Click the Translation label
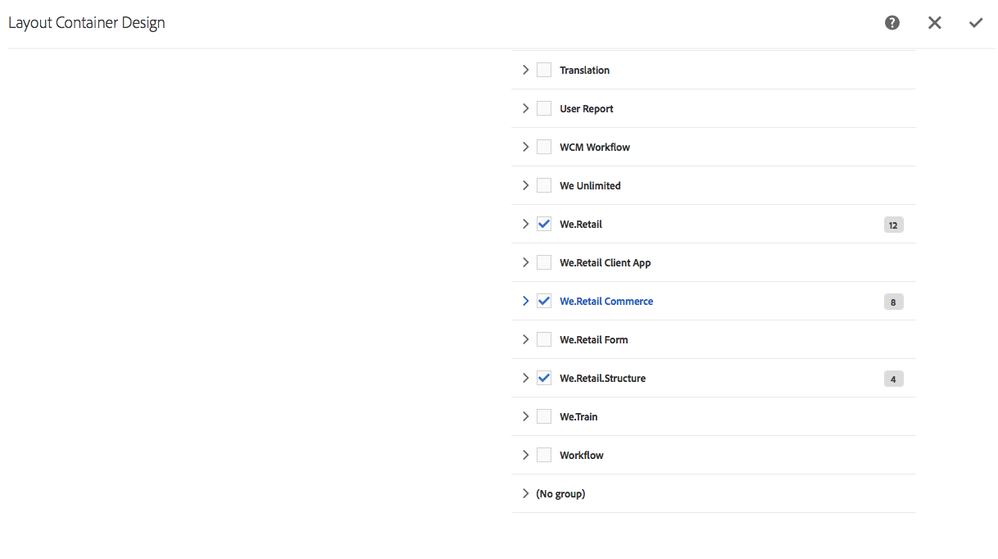 (584, 70)
